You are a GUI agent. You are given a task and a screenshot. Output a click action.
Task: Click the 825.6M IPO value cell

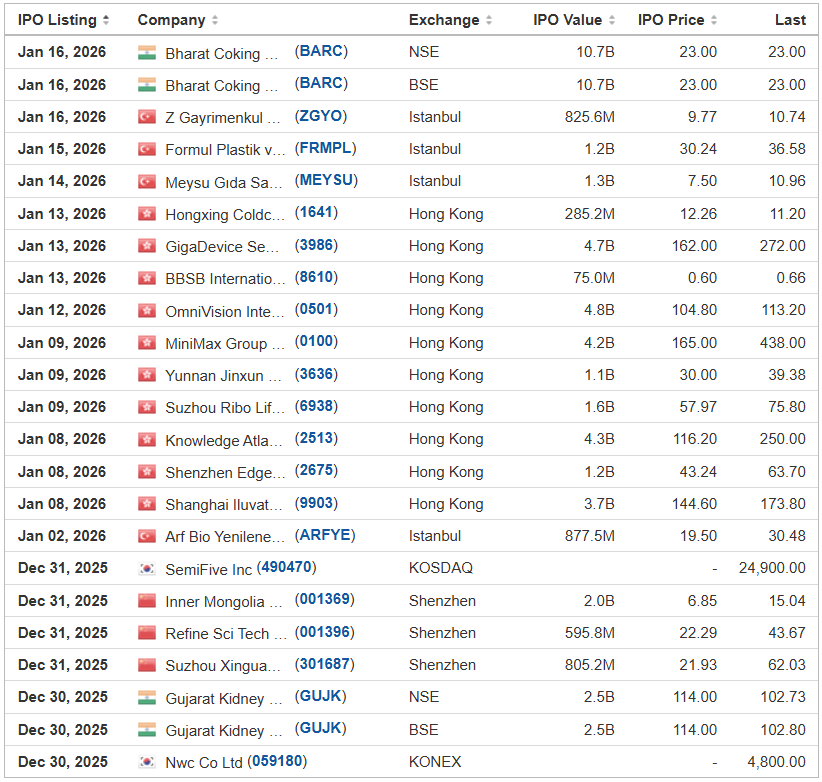(589, 117)
